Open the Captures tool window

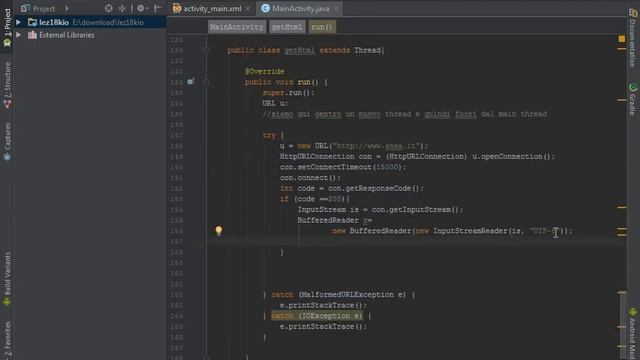7,141
